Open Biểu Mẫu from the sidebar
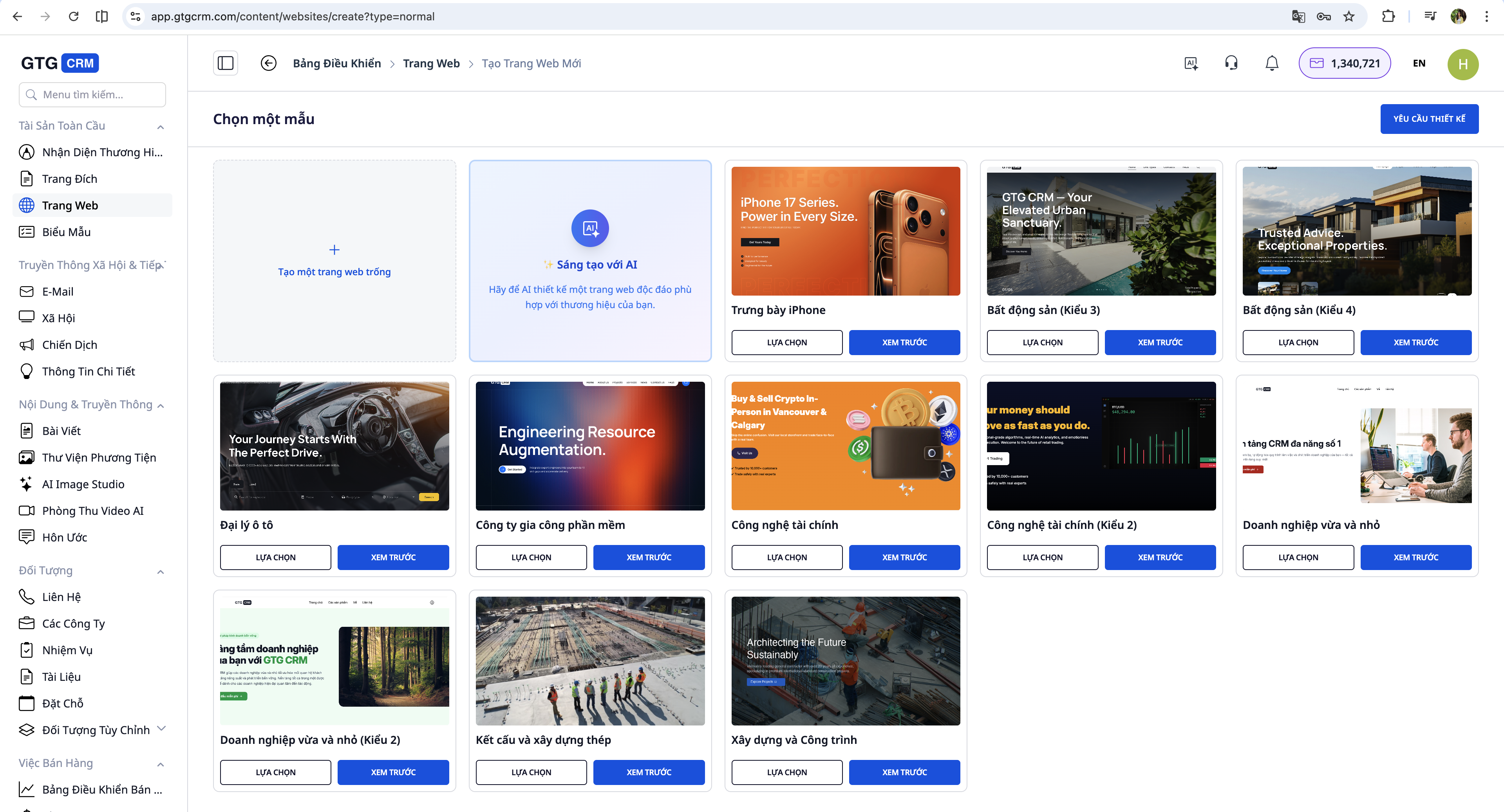 tap(66, 232)
